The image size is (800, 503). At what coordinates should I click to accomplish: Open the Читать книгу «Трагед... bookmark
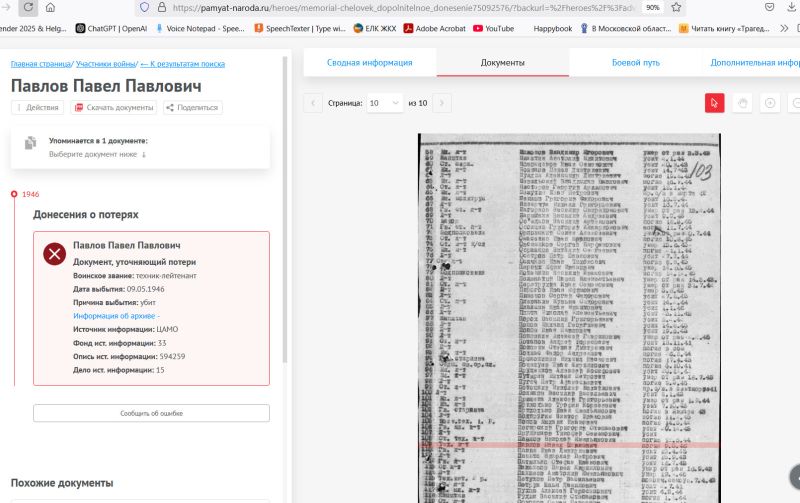tap(724, 29)
